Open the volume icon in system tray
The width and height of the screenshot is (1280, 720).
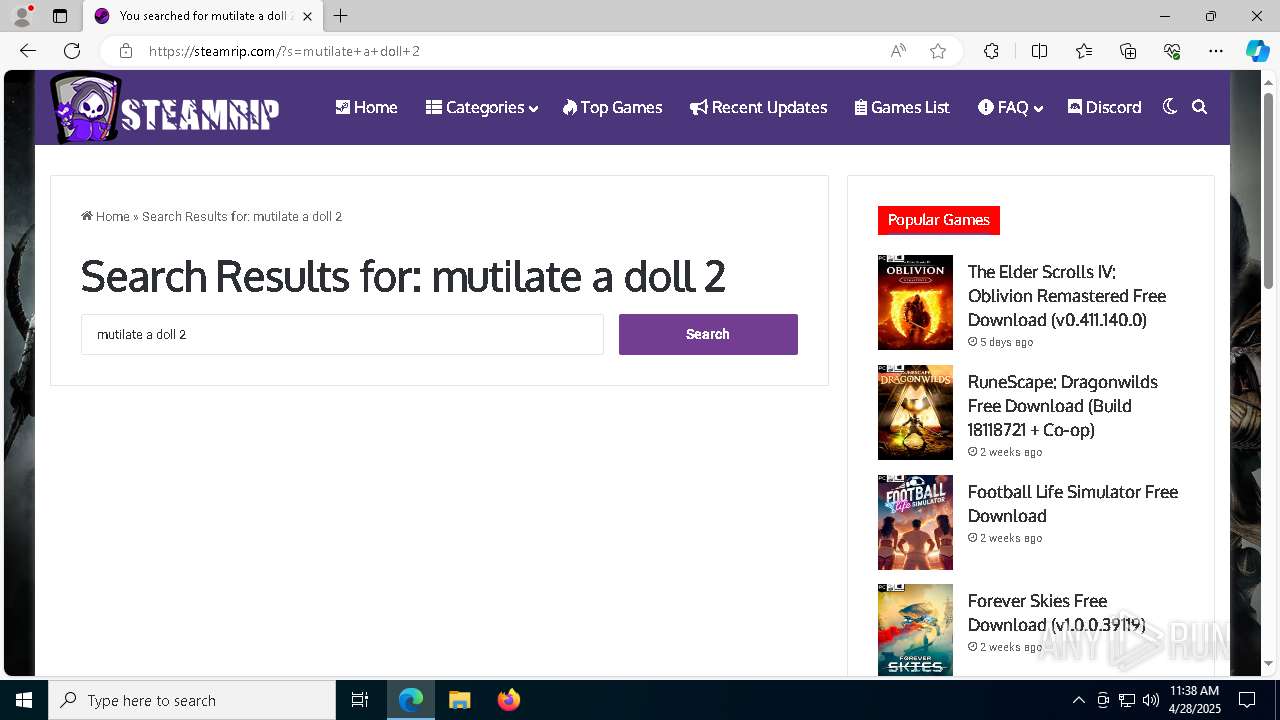pyautogui.click(x=1150, y=700)
